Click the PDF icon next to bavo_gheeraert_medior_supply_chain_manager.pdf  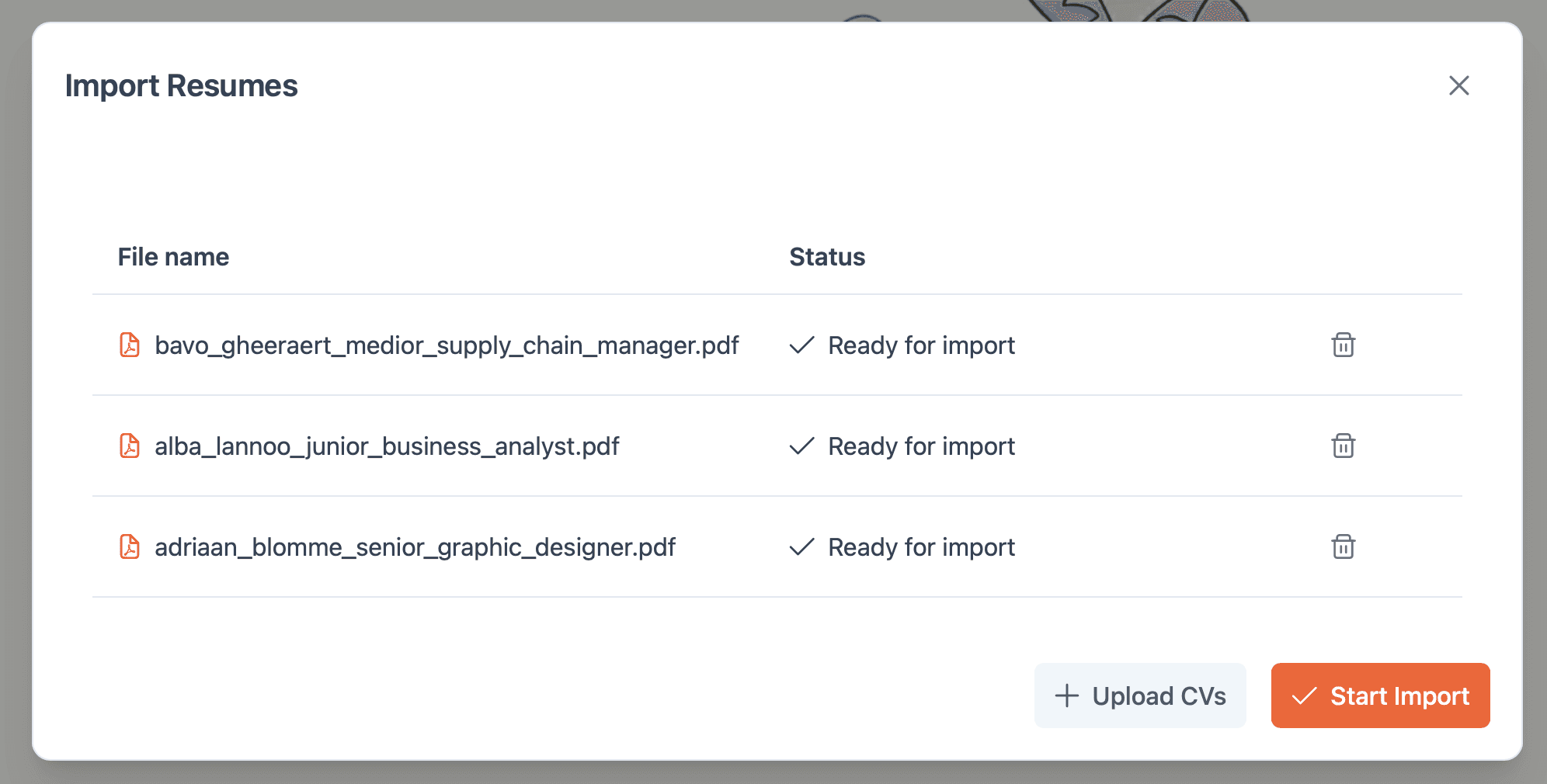[130, 345]
